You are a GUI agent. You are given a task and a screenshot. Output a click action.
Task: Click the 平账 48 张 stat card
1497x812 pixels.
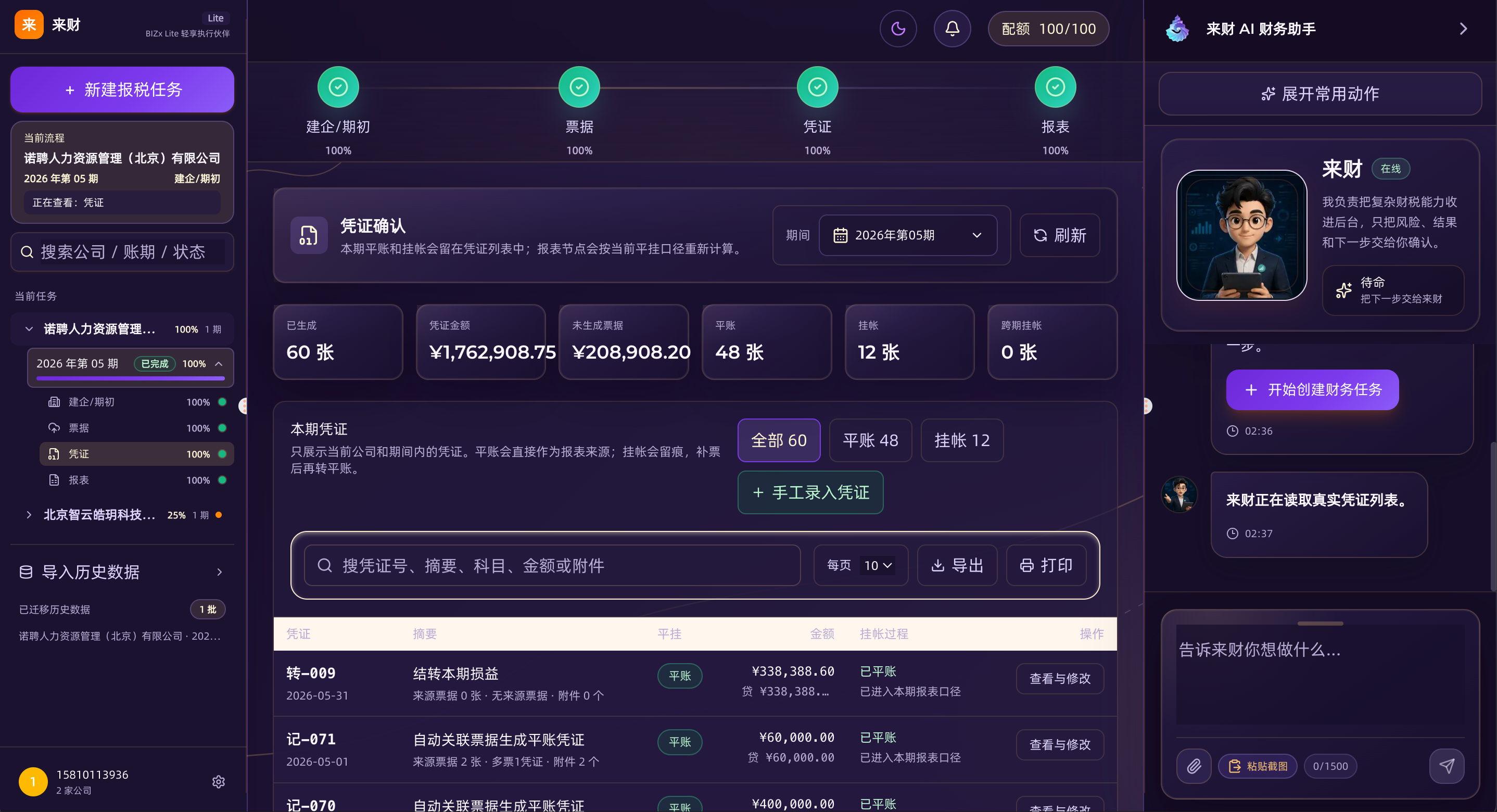pos(767,342)
